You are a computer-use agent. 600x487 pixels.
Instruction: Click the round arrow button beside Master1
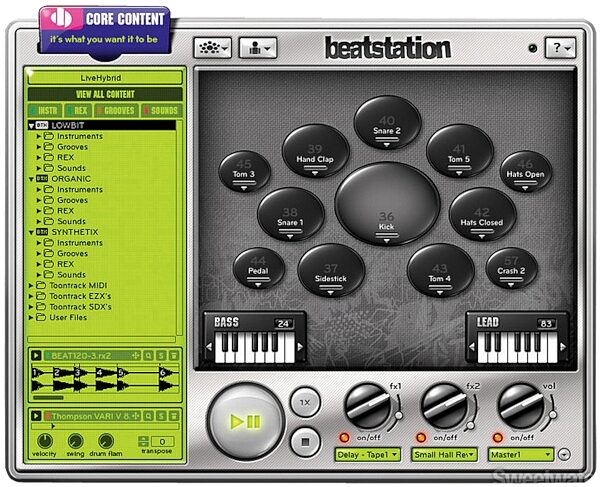[564, 454]
